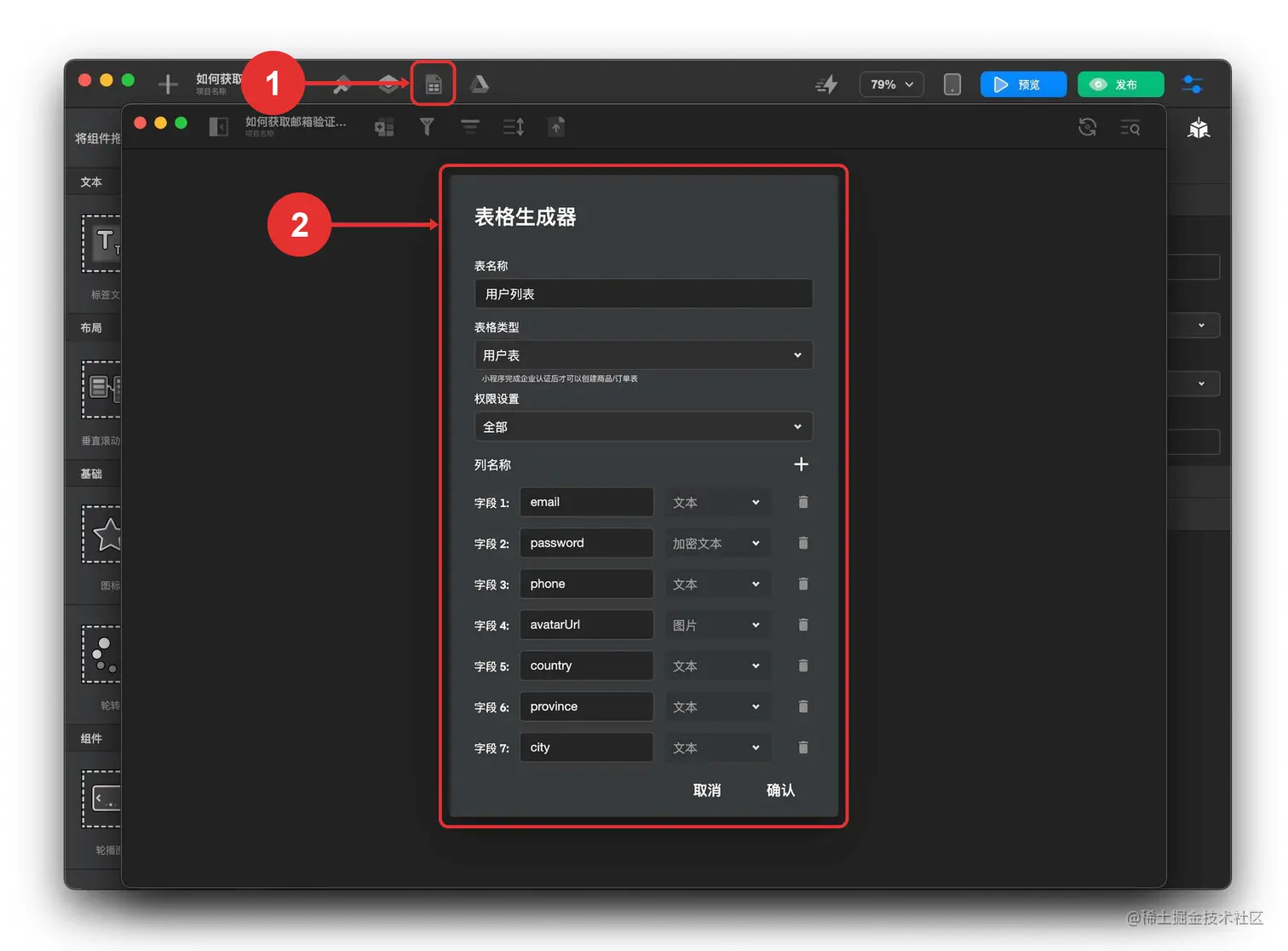The height and width of the screenshot is (951, 1288).
Task: Click the phone device preview icon
Action: [x=952, y=84]
